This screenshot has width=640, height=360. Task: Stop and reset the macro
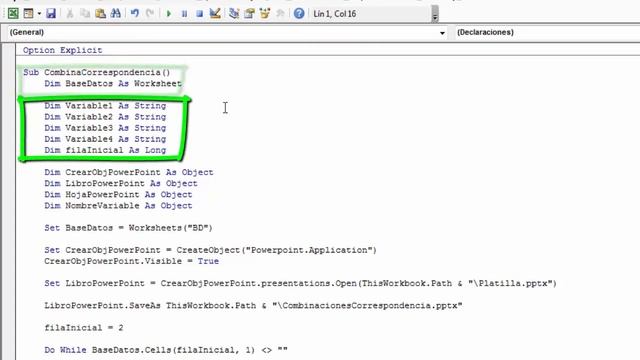pyautogui.click(x=199, y=14)
